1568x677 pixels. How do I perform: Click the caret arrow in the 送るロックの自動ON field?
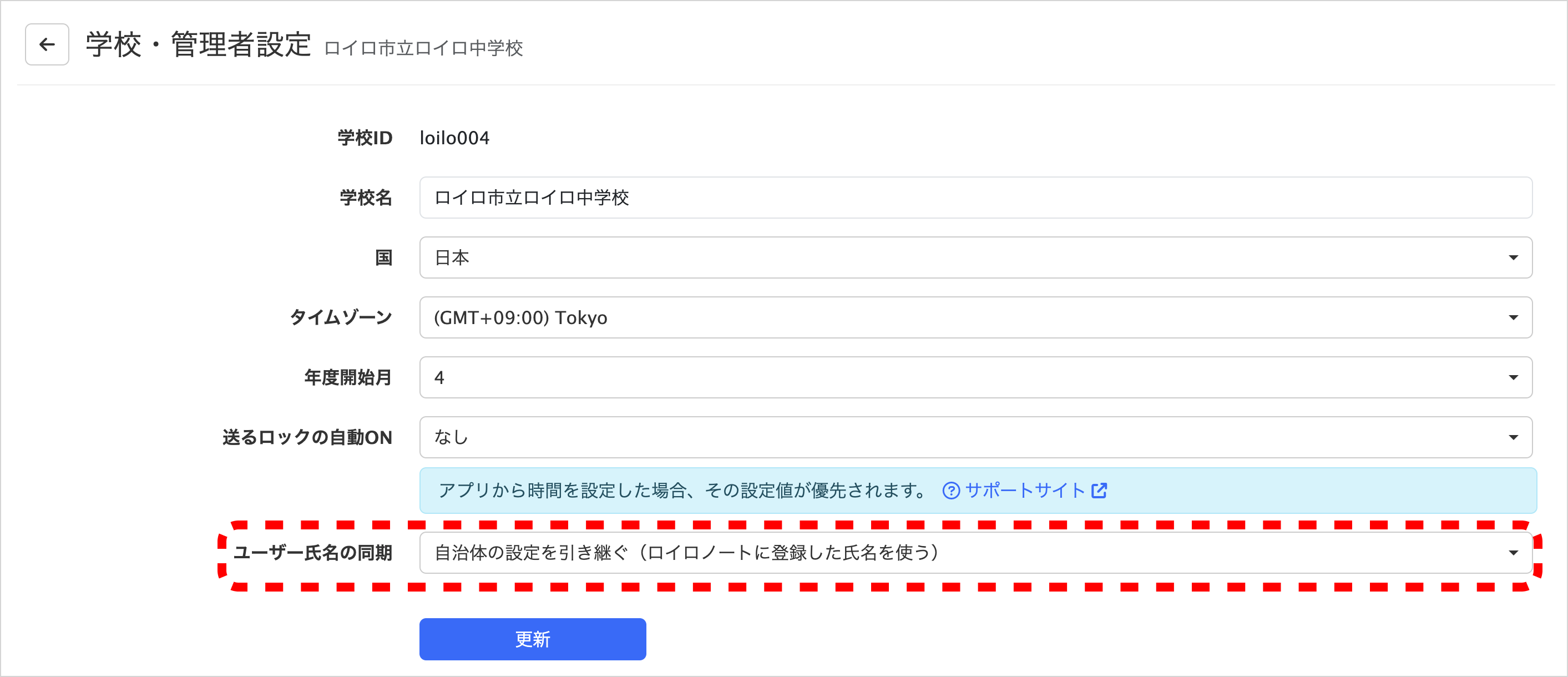[1513, 437]
